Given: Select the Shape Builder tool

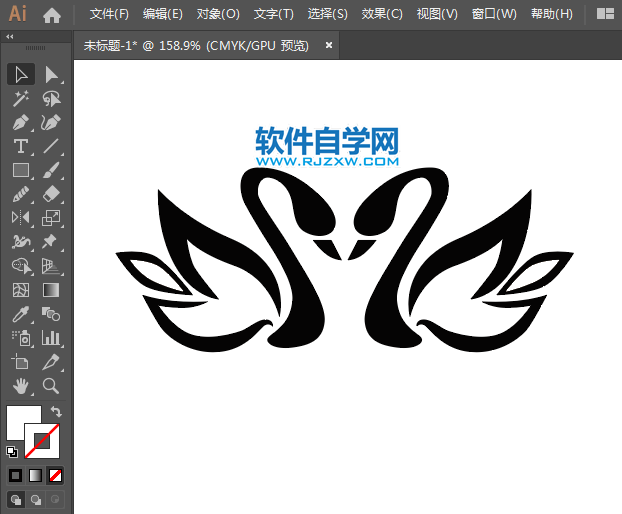Looking at the screenshot, I should (x=21, y=266).
